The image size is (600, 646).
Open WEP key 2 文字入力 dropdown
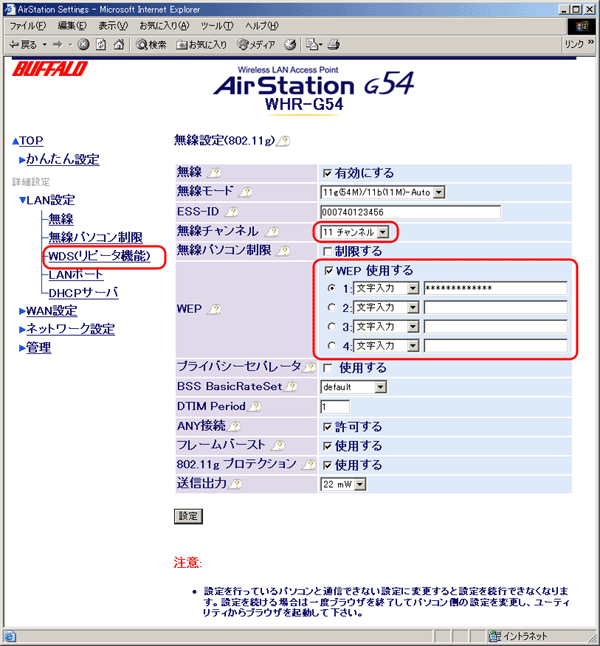[386, 307]
